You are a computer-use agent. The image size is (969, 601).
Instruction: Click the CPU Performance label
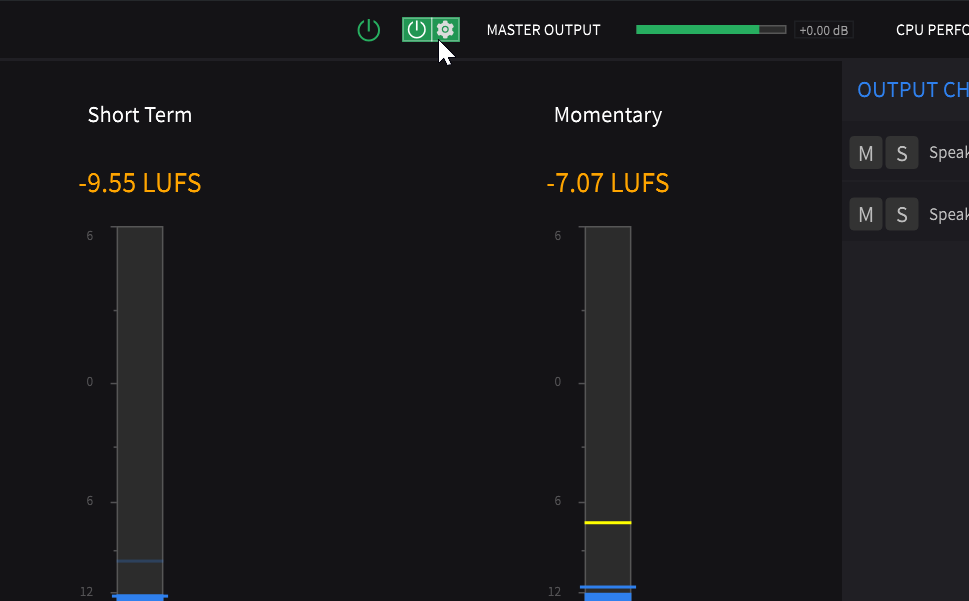pyautogui.click(x=932, y=30)
